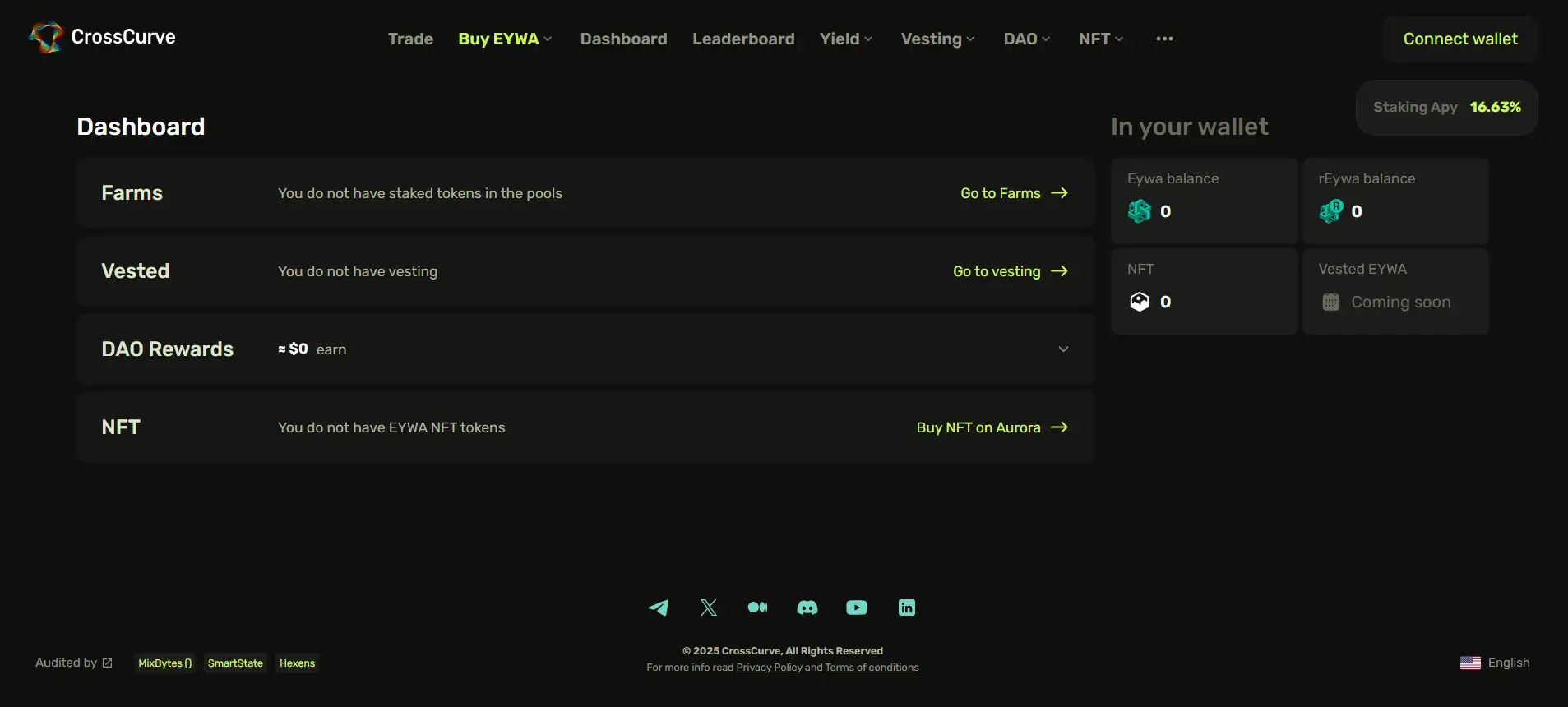Click Buy NFT on Aurora link
The image size is (1568, 707).
992,427
